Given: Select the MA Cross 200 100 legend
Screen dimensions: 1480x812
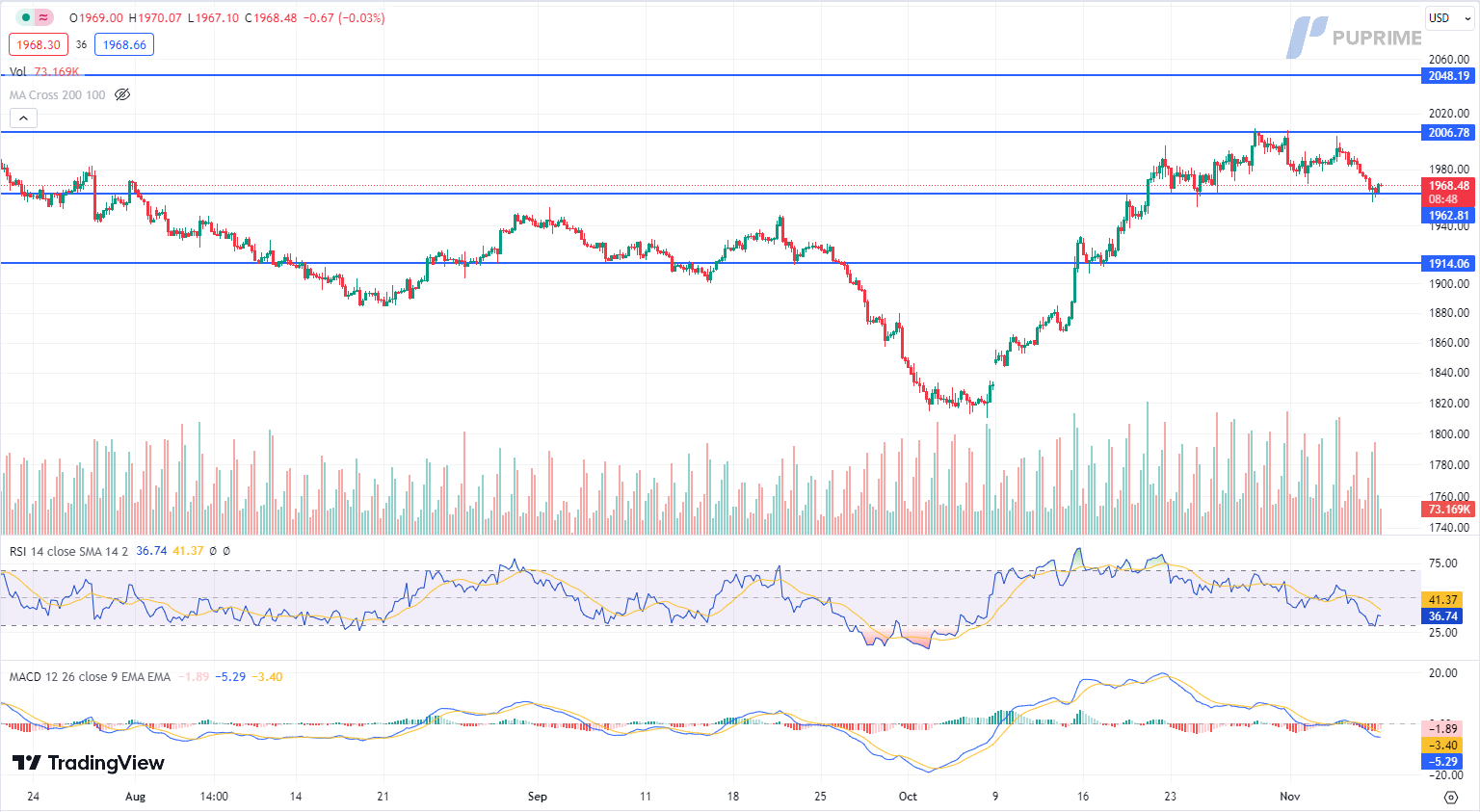Looking at the screenshot, I should [58, 94].
